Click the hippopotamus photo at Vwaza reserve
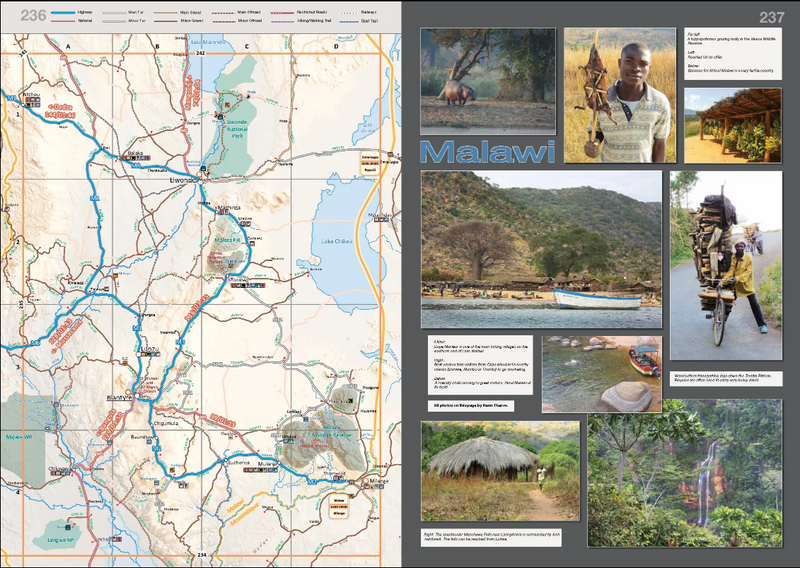The image size is (800, 568). 488,81
